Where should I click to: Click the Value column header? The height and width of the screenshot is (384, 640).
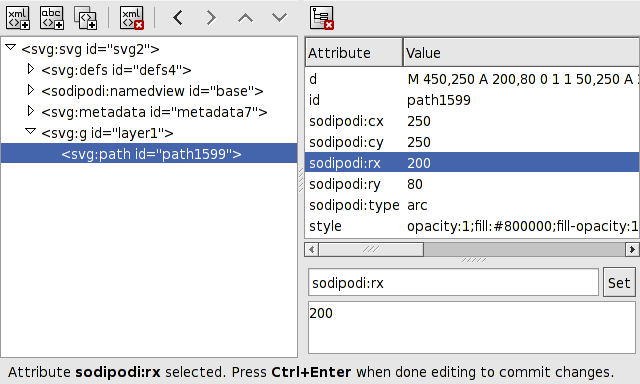pyautogui.click(x=522, y=52)
